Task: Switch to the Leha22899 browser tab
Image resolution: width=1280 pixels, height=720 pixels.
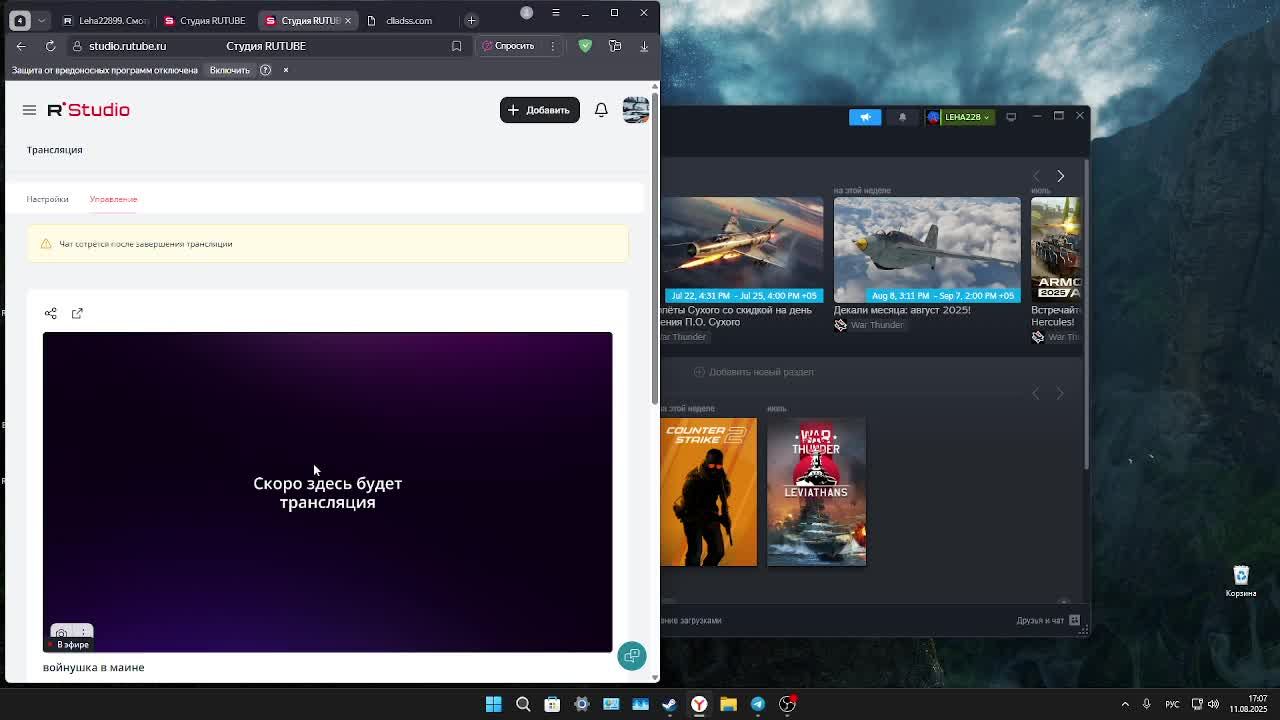Action: [105, 20]
